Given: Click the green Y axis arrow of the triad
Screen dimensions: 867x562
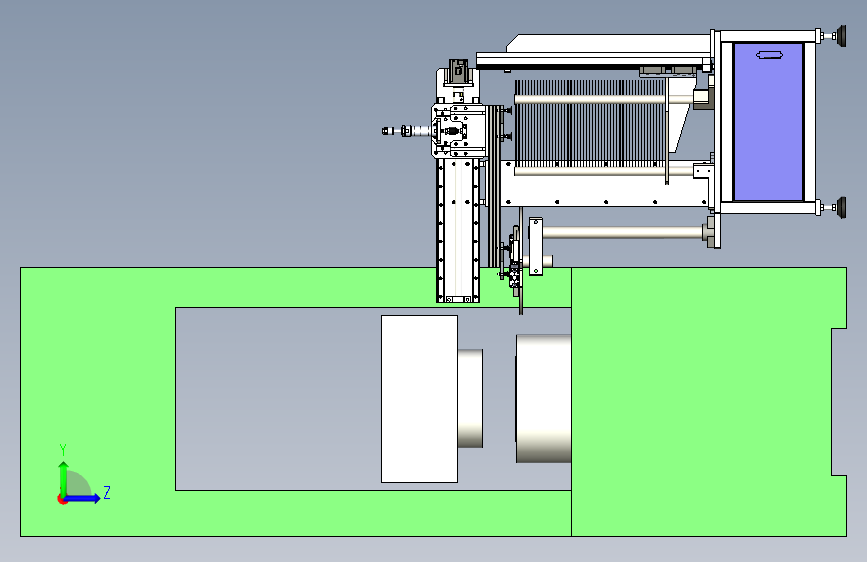Looking at the screenshot, I should tap(63, 478).
